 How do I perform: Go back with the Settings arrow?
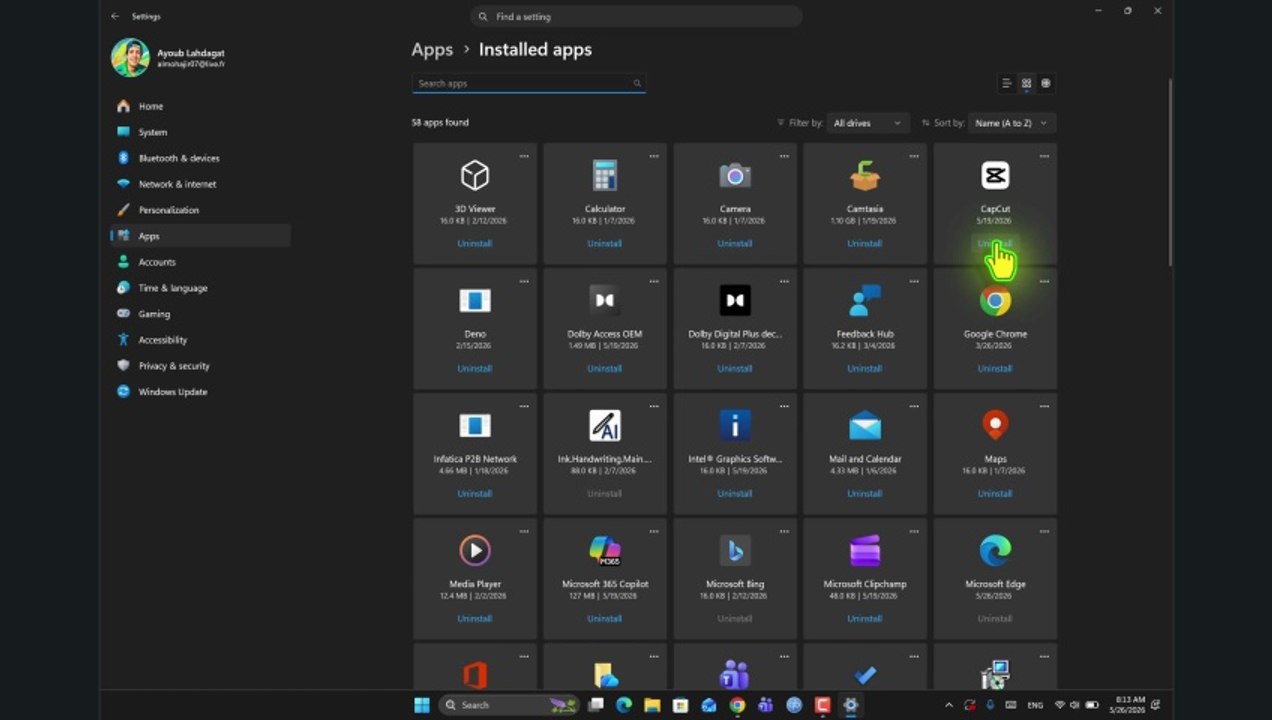pos(115,17)
